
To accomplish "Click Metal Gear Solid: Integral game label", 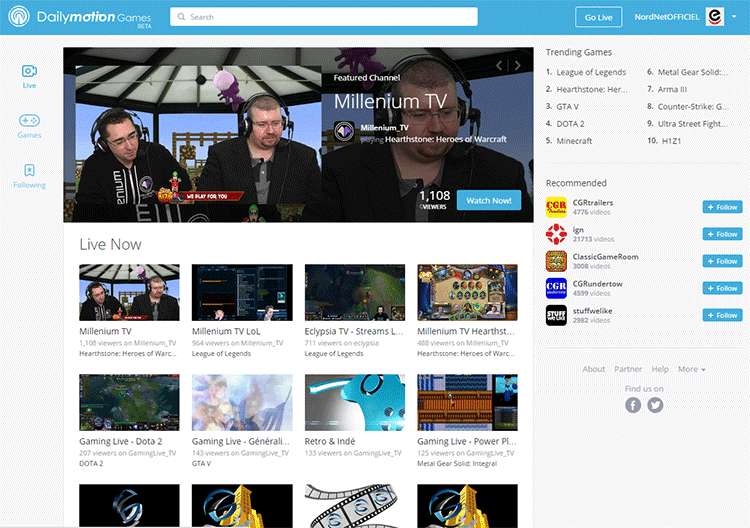I will pos(457,463).
